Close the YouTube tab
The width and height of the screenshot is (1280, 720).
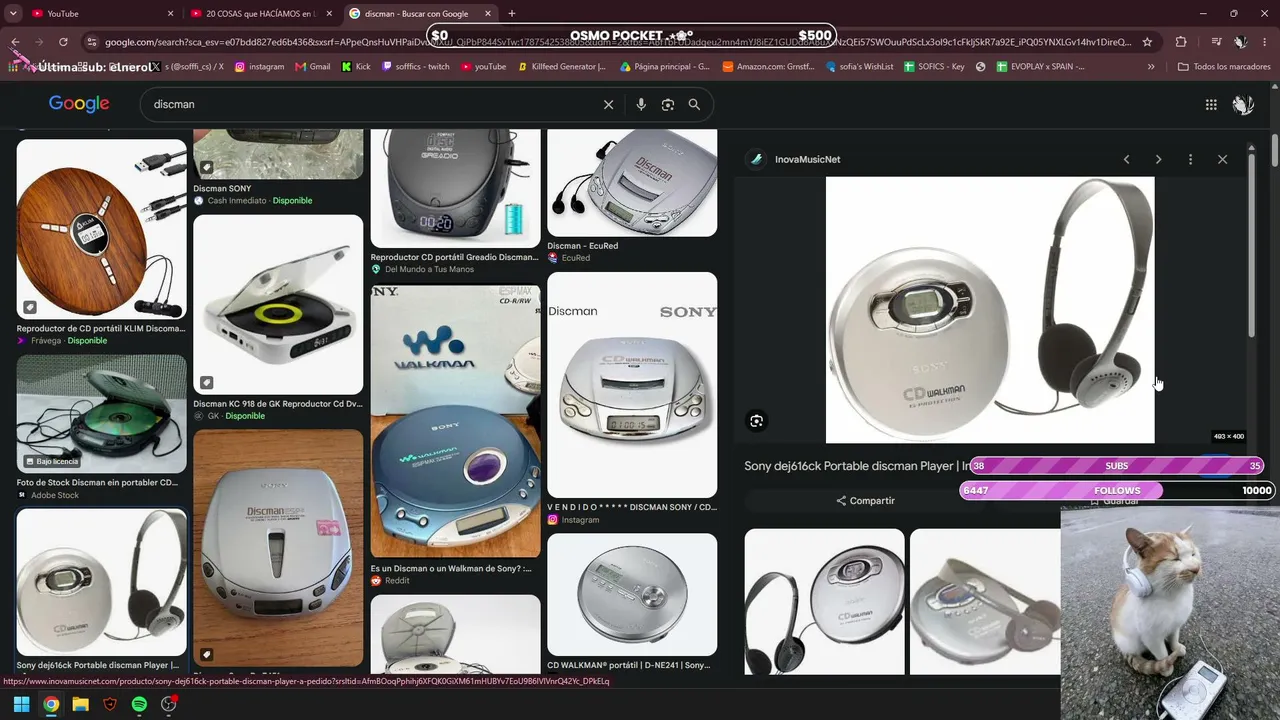170,14
